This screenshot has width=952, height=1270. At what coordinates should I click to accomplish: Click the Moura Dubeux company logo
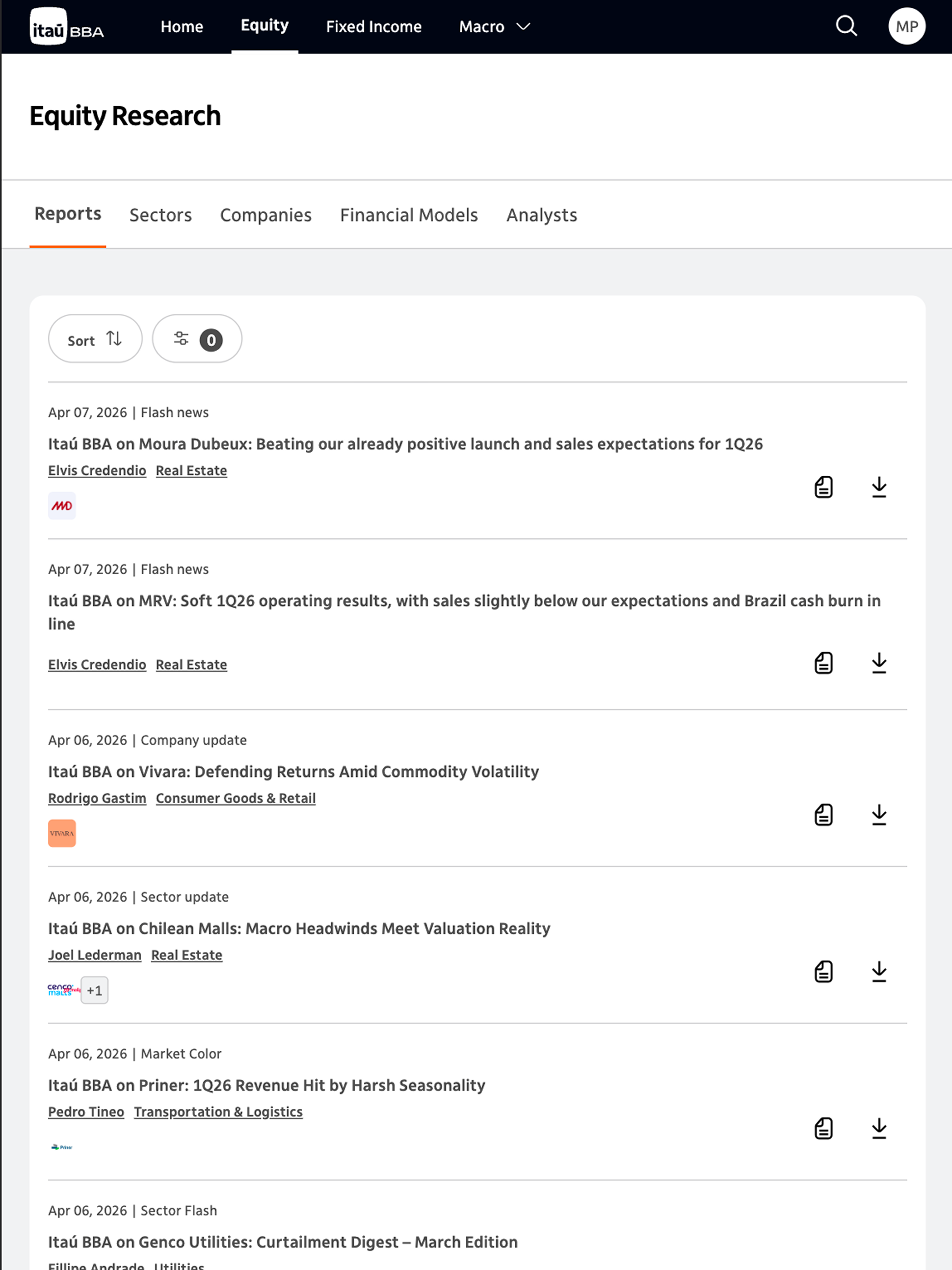(62, 506)
